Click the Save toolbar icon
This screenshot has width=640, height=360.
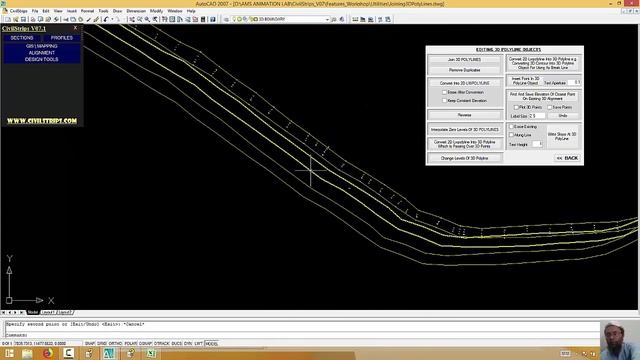tap(23, 19)
